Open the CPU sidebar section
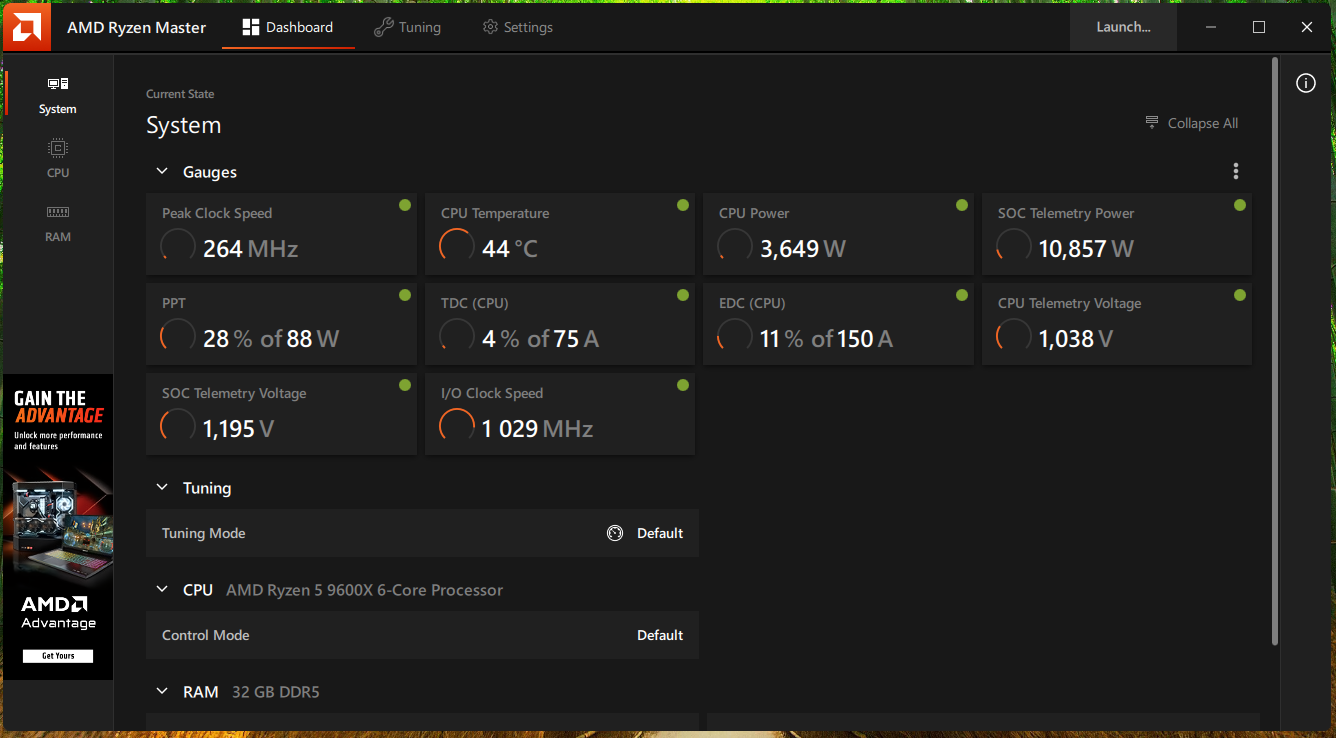The width and height of the screenshot is (1336, 738). point(58,158)
